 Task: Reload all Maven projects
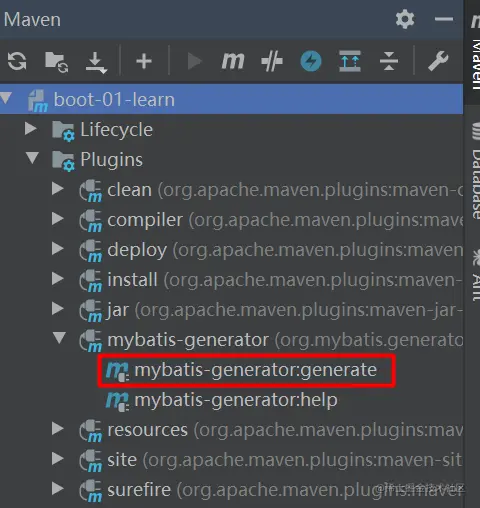(17, 61)
